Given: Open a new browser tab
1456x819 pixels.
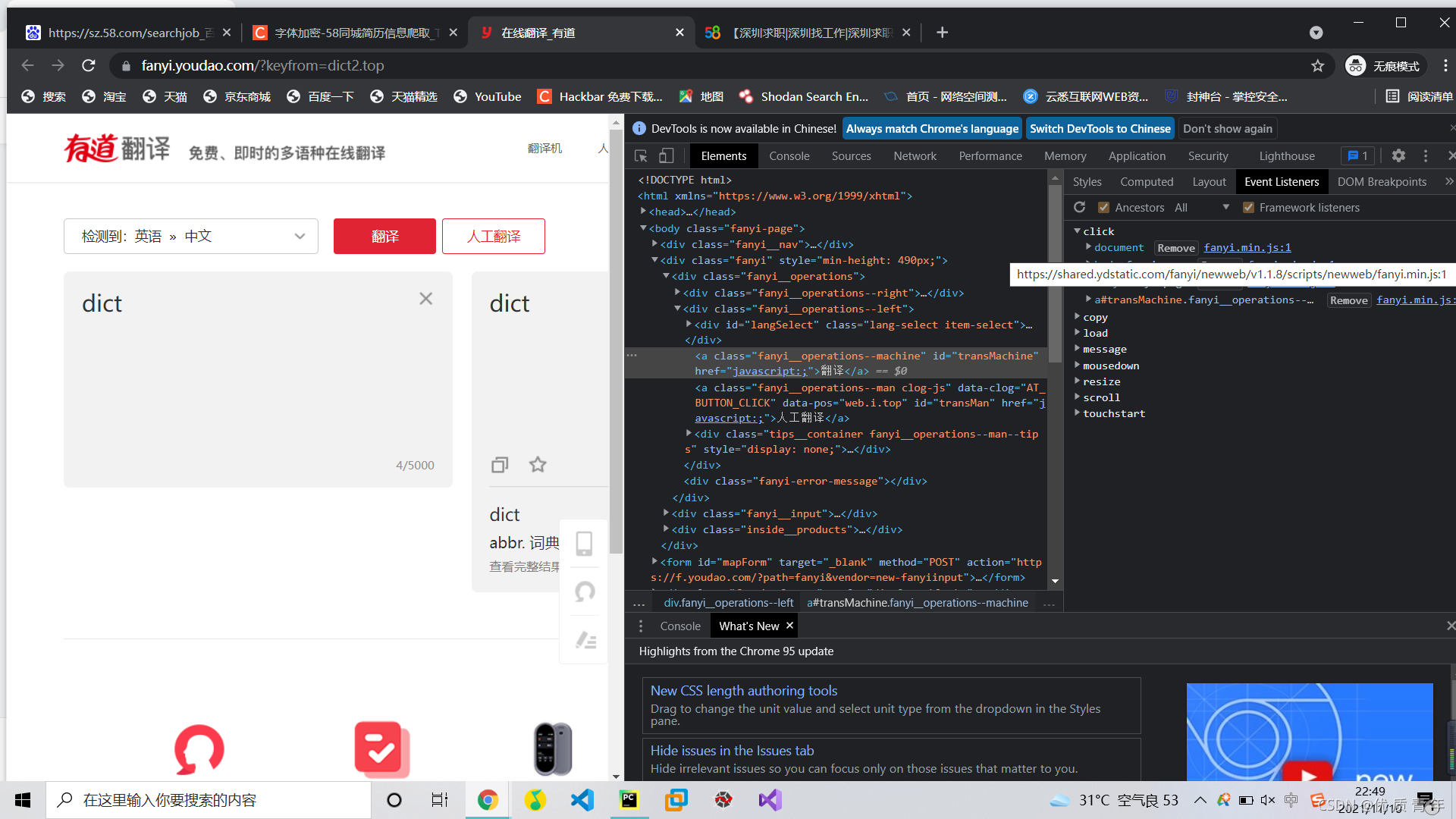Looking at the screenshot, I should 942,33.
